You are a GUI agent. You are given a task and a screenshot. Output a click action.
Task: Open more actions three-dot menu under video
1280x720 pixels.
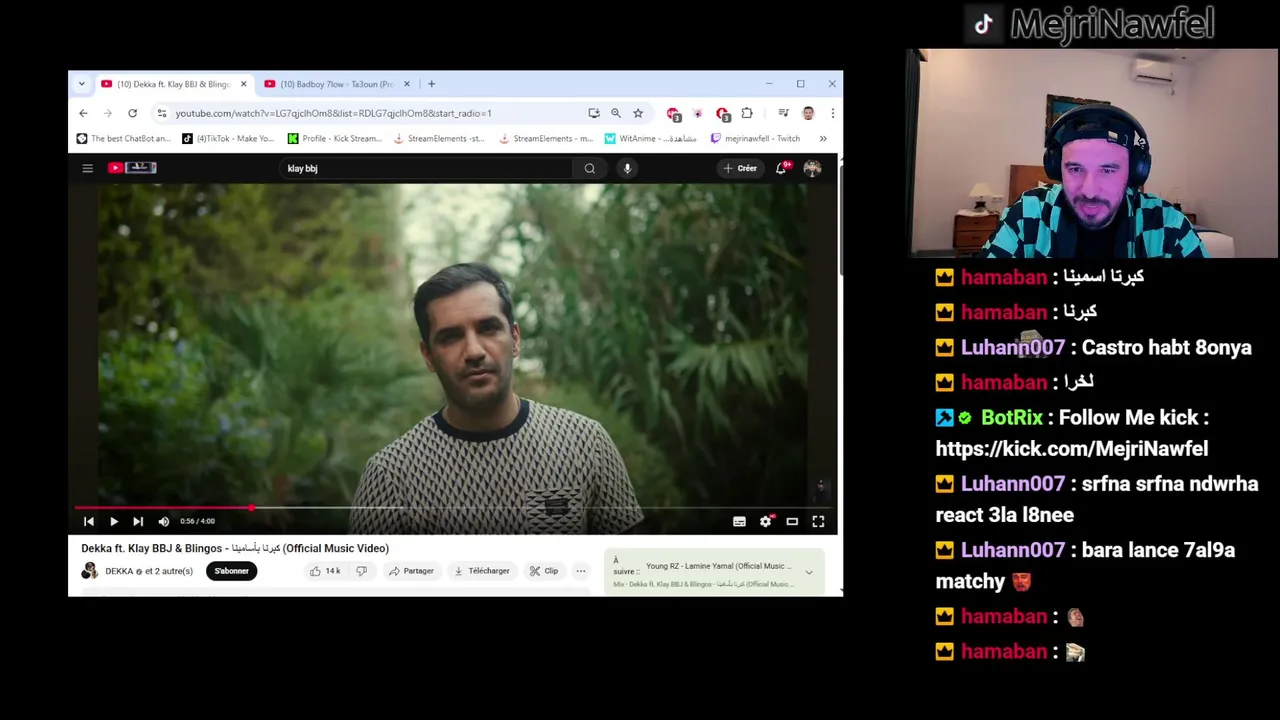coord(580,571)
